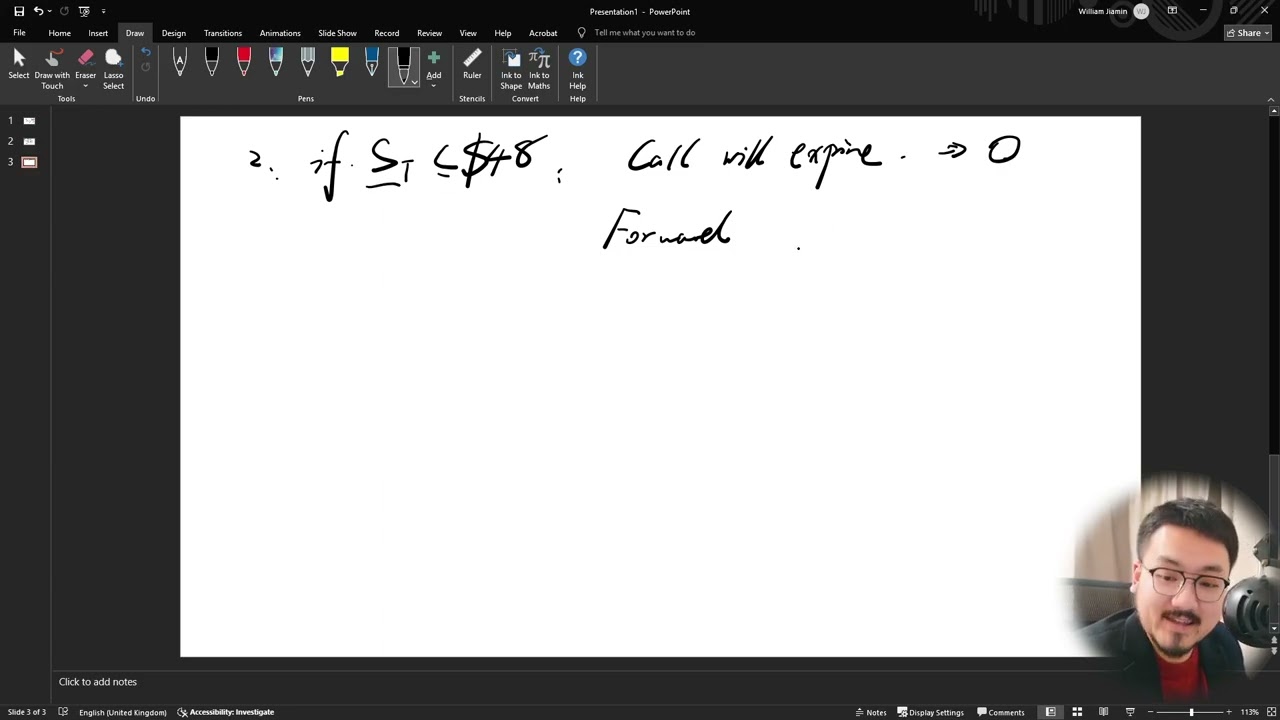Select slide 1 thumbnail

[x=29, y=121]
